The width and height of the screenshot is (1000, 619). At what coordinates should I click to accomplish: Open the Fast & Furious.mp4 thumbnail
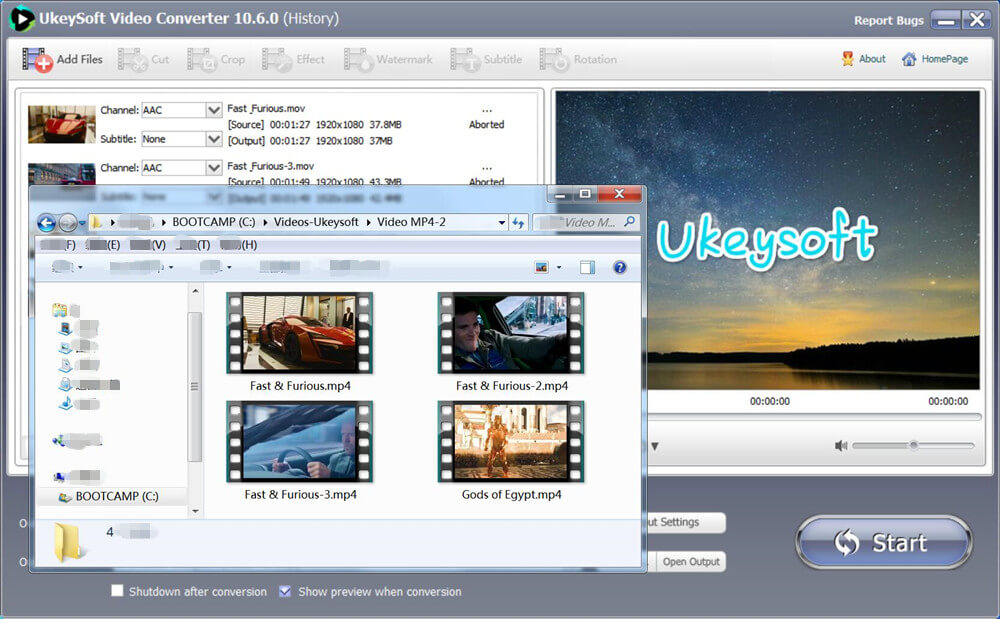click(300, 333)
